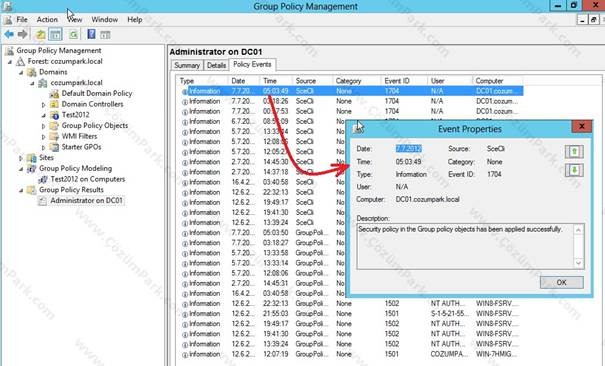Show previous event with up arrow button
This screenshot has height=366, width=605.
[x=574, y=151]
